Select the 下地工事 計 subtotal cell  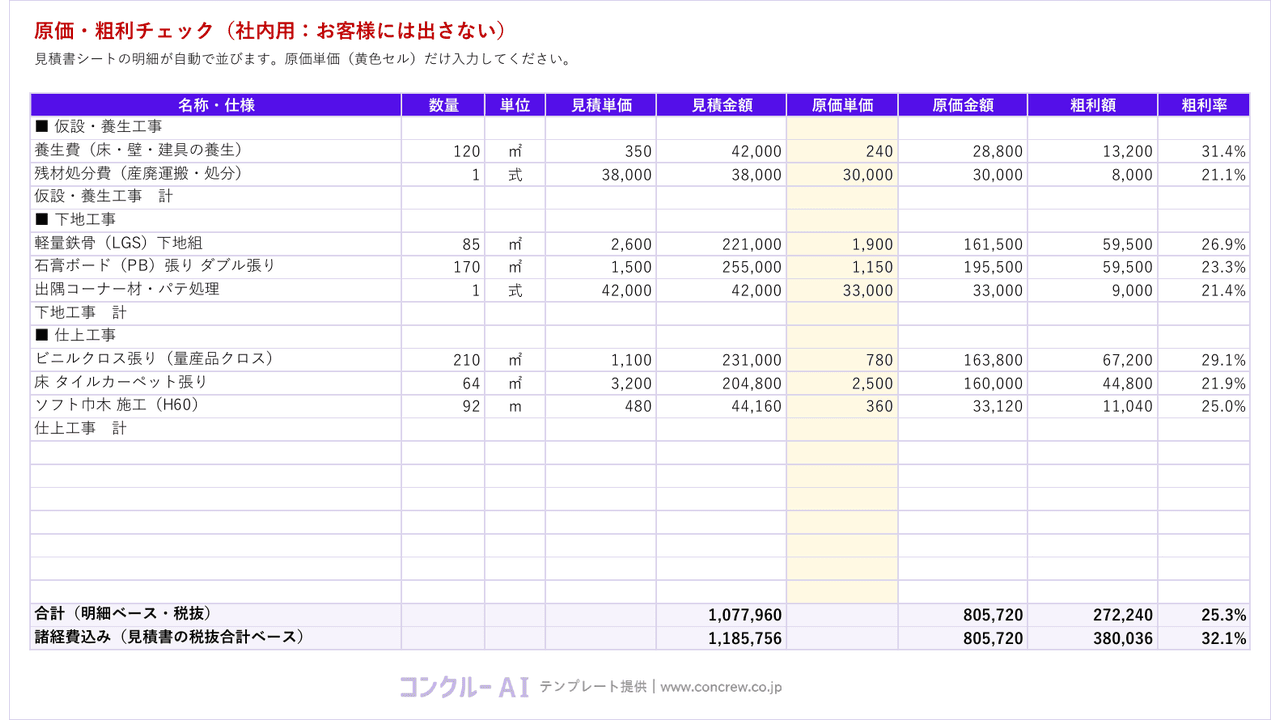click(216, 313)
